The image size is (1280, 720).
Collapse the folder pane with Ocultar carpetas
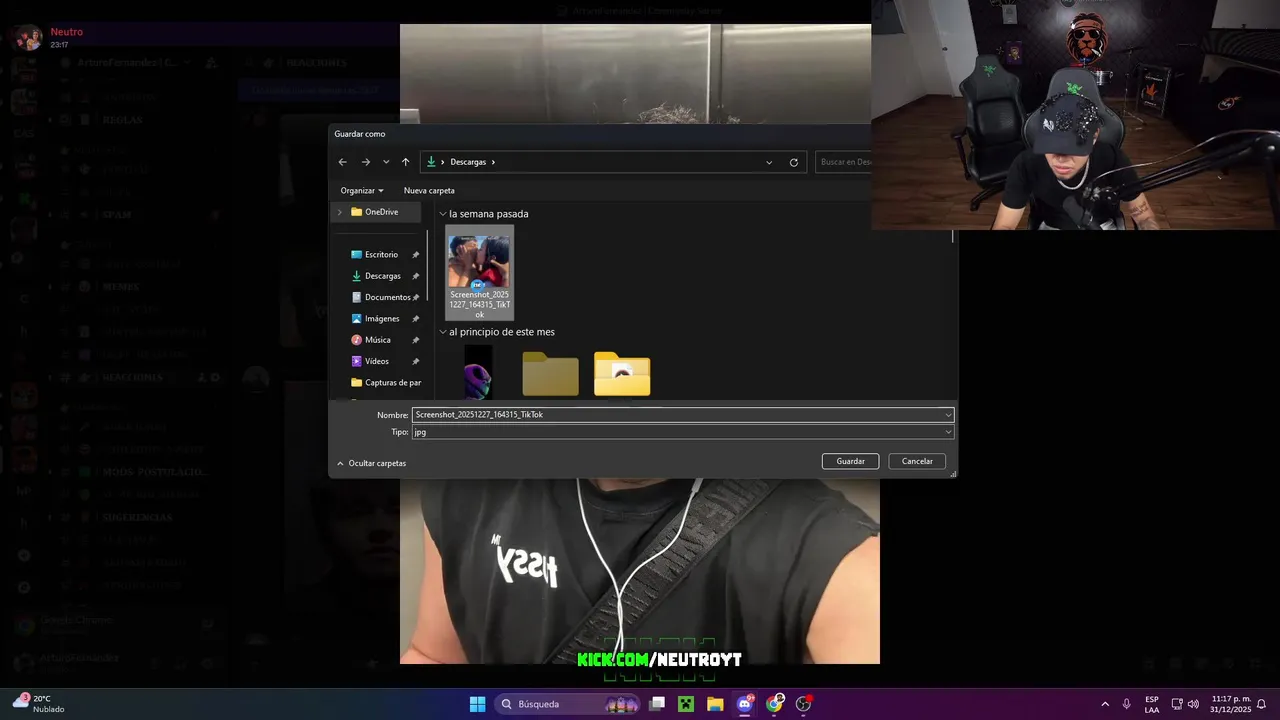371,463
